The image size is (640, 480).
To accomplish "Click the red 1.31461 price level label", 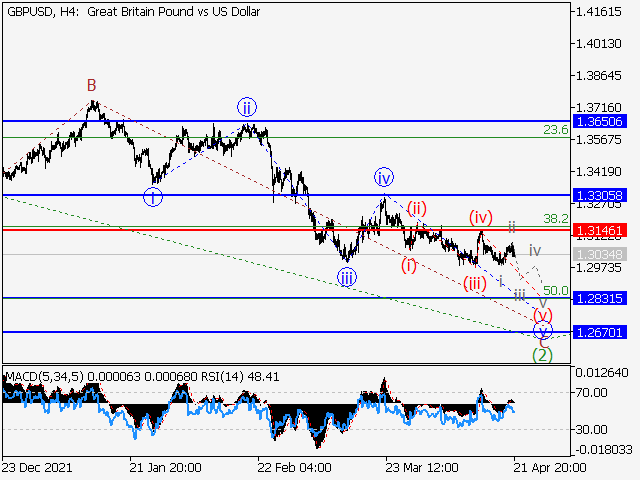I will pos(600,230).
